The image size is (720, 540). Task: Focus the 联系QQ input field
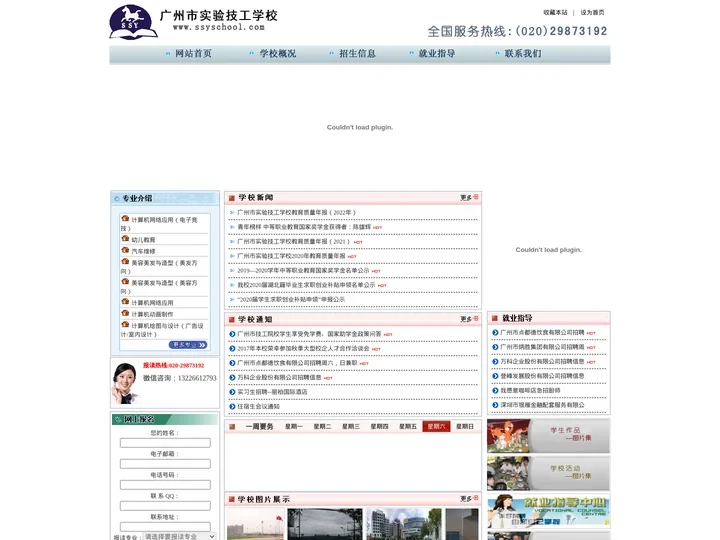click(x=165, y=506)
